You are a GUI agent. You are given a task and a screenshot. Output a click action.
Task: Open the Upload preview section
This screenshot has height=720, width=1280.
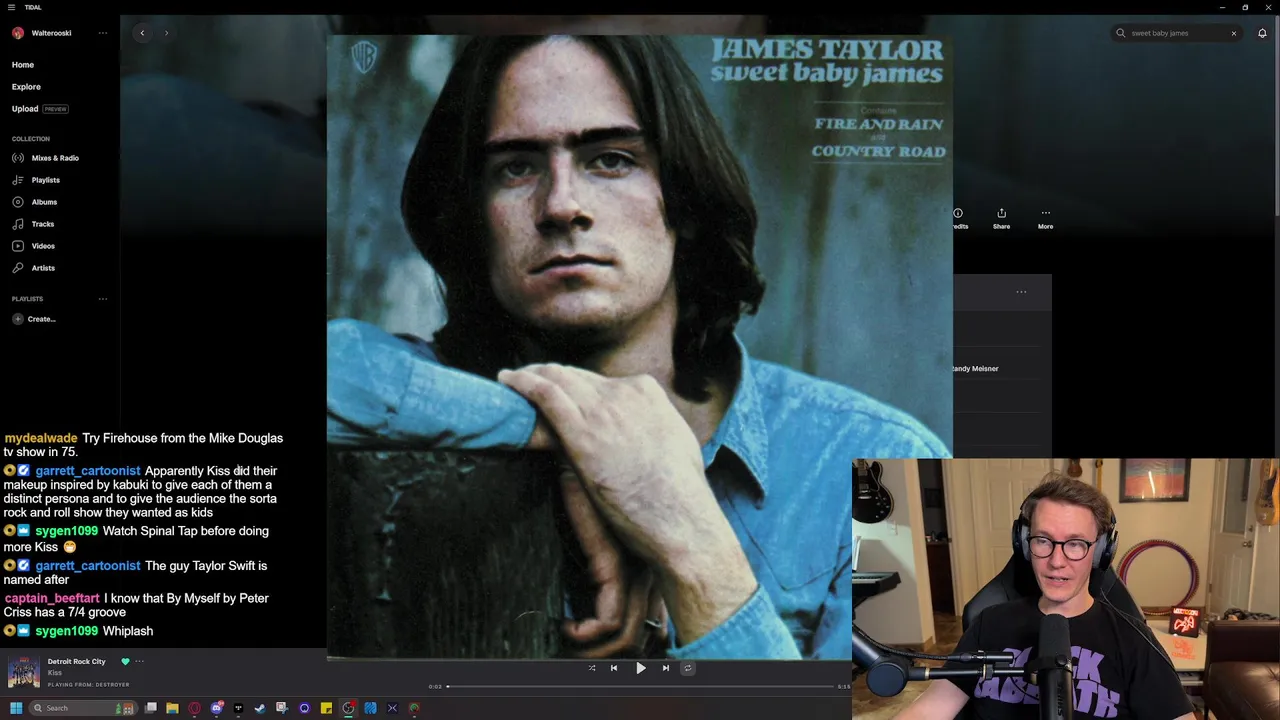[x=40, y=109]
